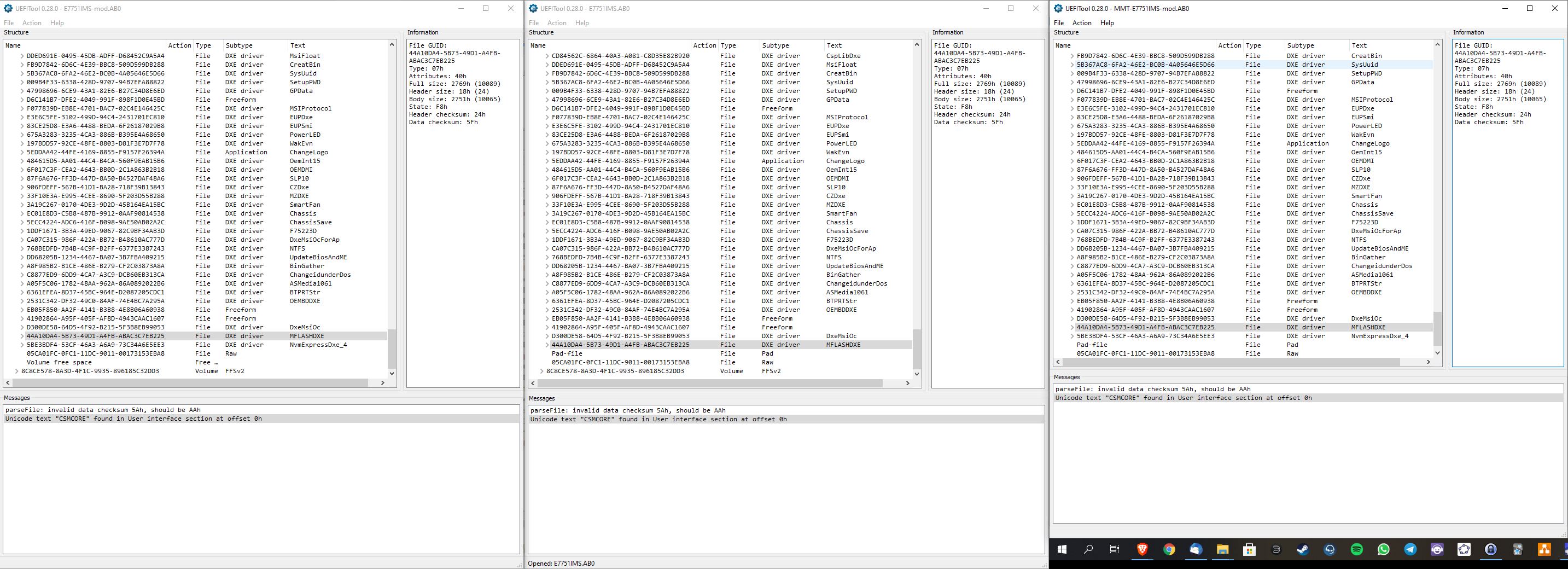The height and width of the screenshot is (569, 1568).
Task: Open the white pentagon graph app in taskbar
Action: (x=1464, y=549)
